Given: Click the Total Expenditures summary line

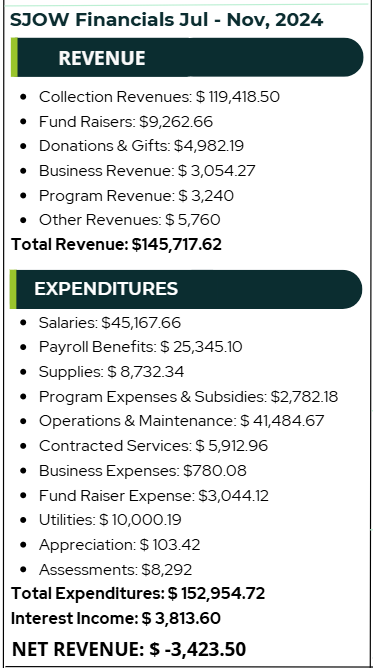Looking at the screenshot, I should [x=138, y=593].
